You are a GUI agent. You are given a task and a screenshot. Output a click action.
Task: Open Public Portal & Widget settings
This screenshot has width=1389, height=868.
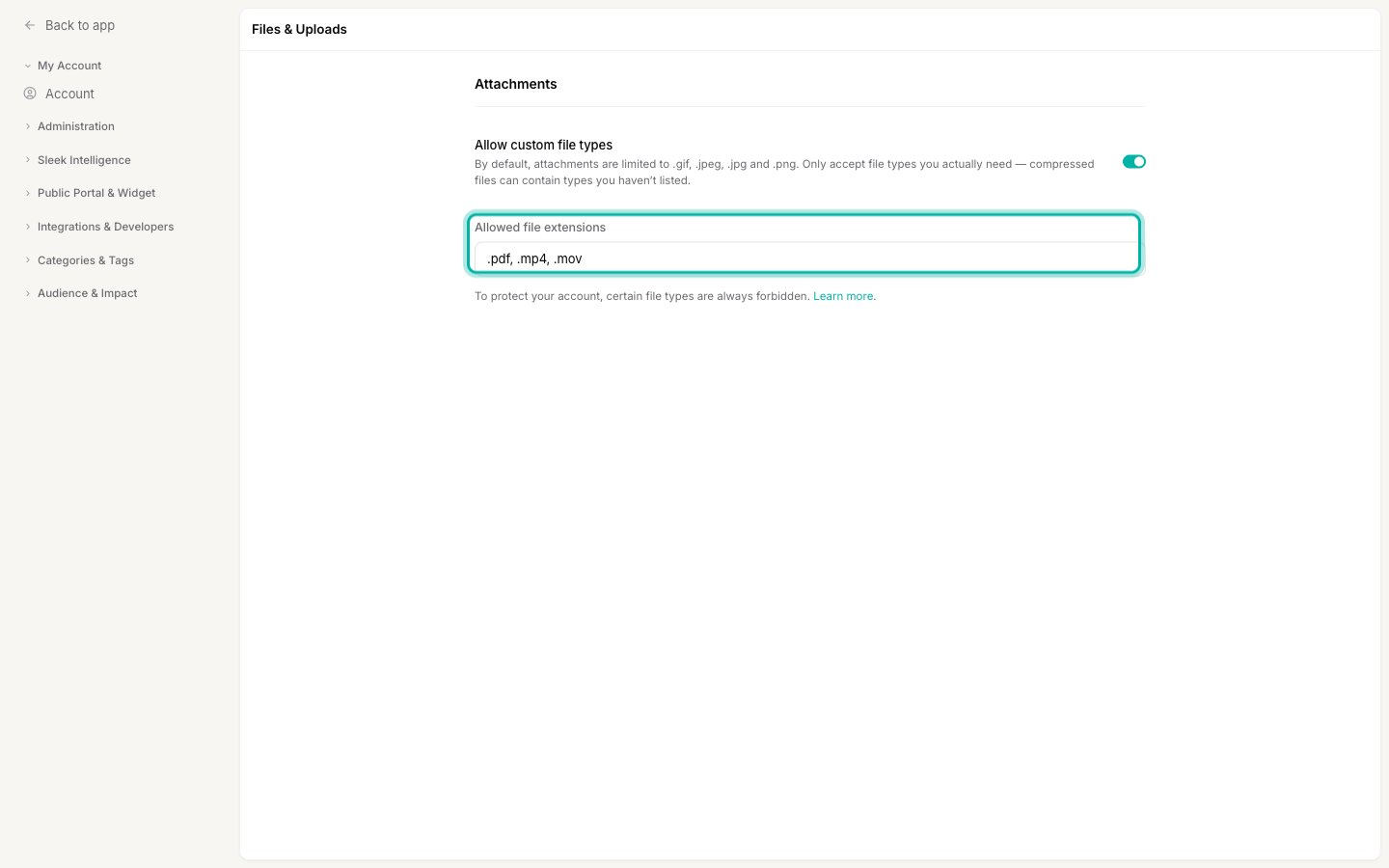coord(96,193)
